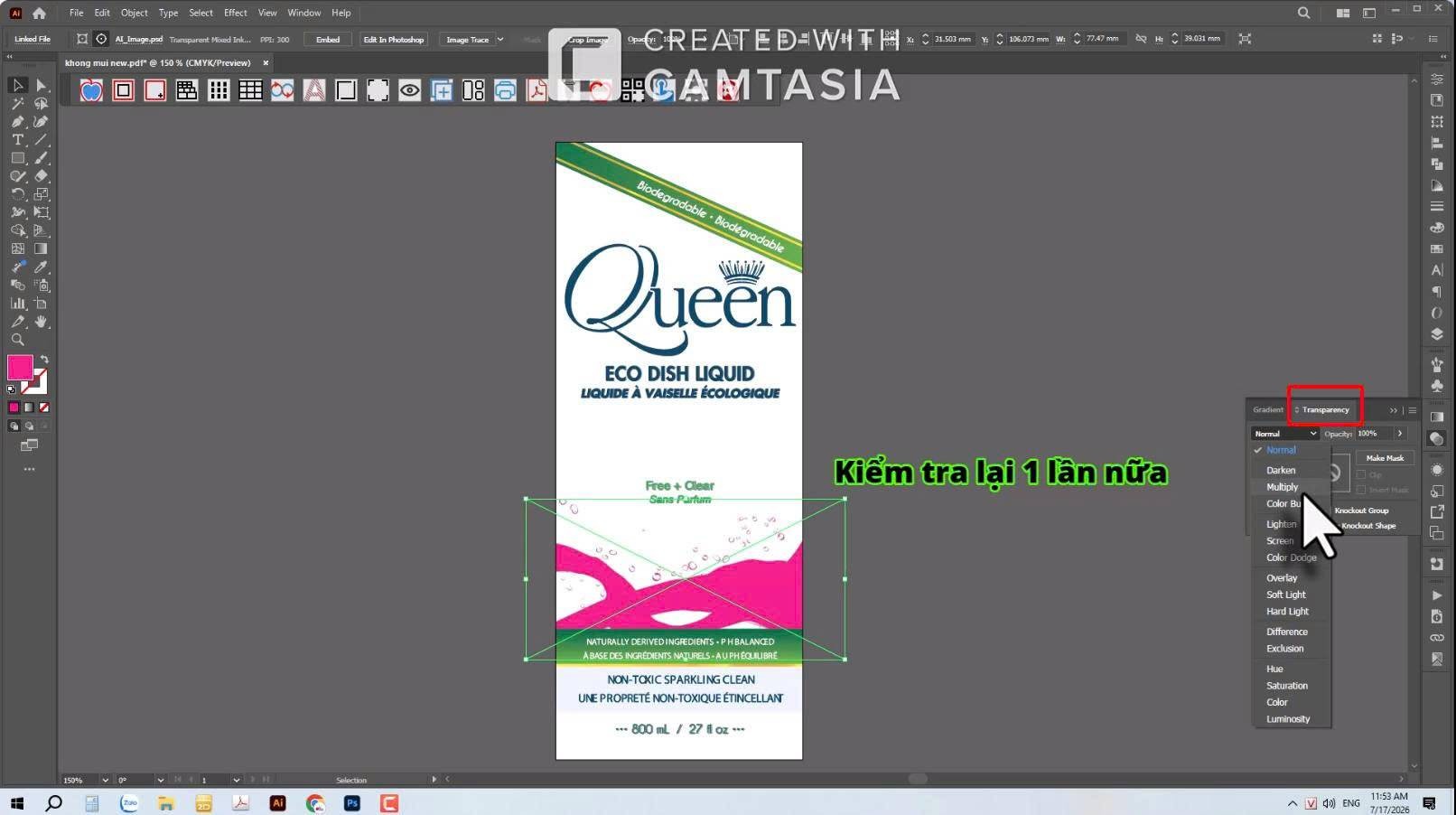Choose the Column Graph tool
The width and height of the screenshot is (1456, 815).
point(17,304)
